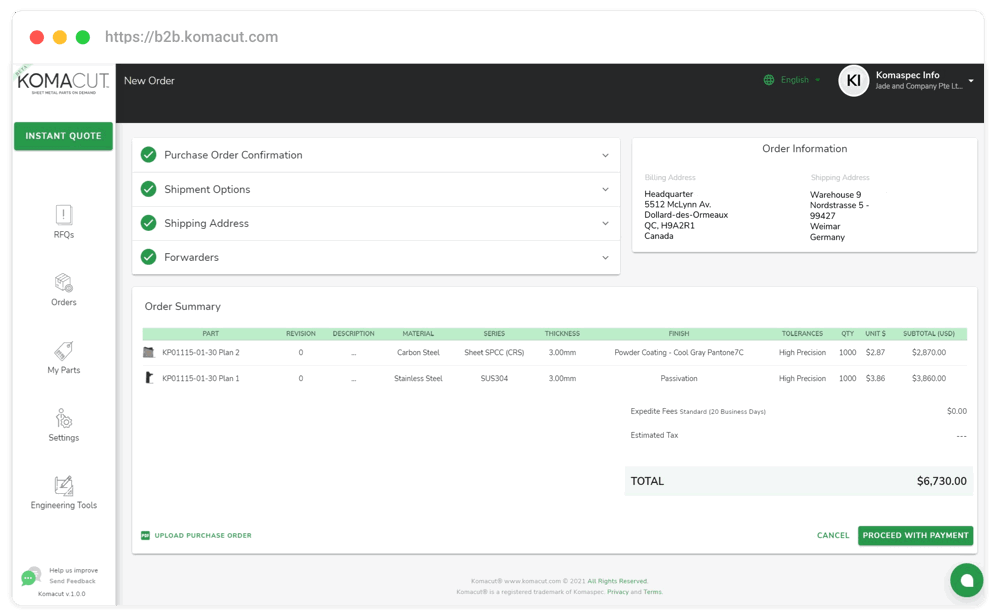1000x616 pixels.
Task: Click the PDF icon next to Upload Purchase Order
Action: [145, 536]
